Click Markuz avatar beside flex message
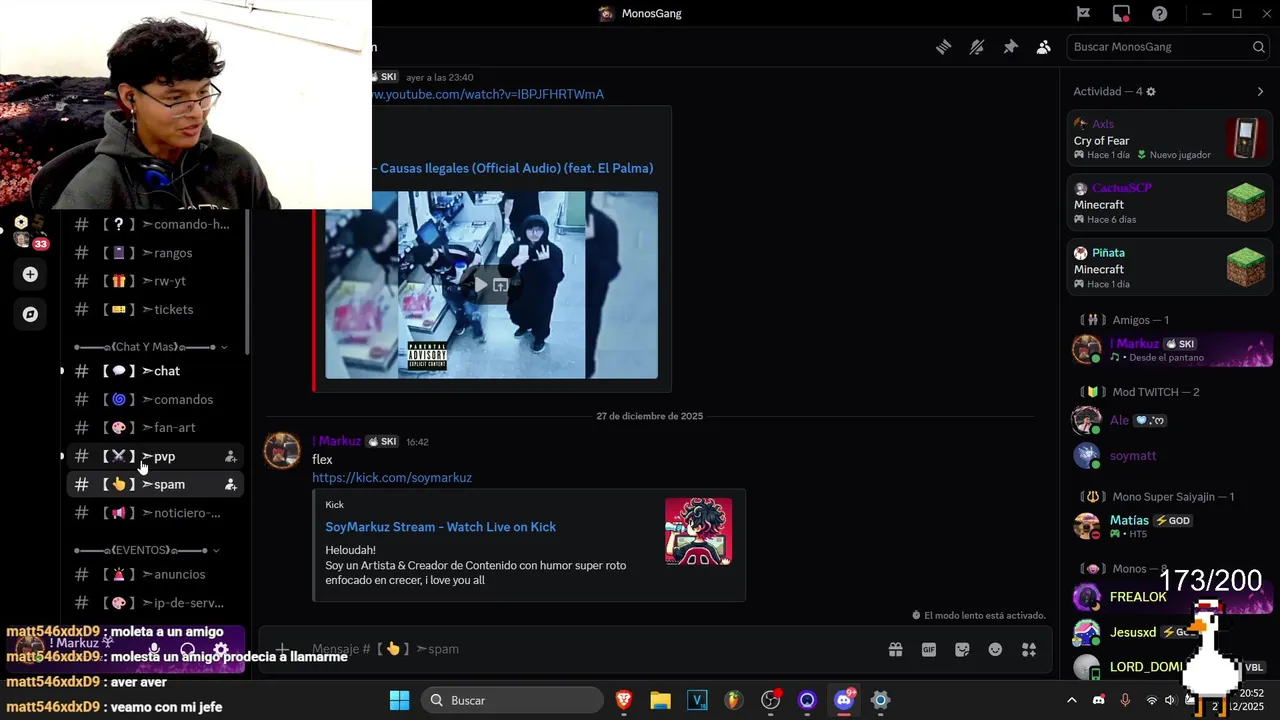This screenshot has height=720, width=1280. click(282, 451)
